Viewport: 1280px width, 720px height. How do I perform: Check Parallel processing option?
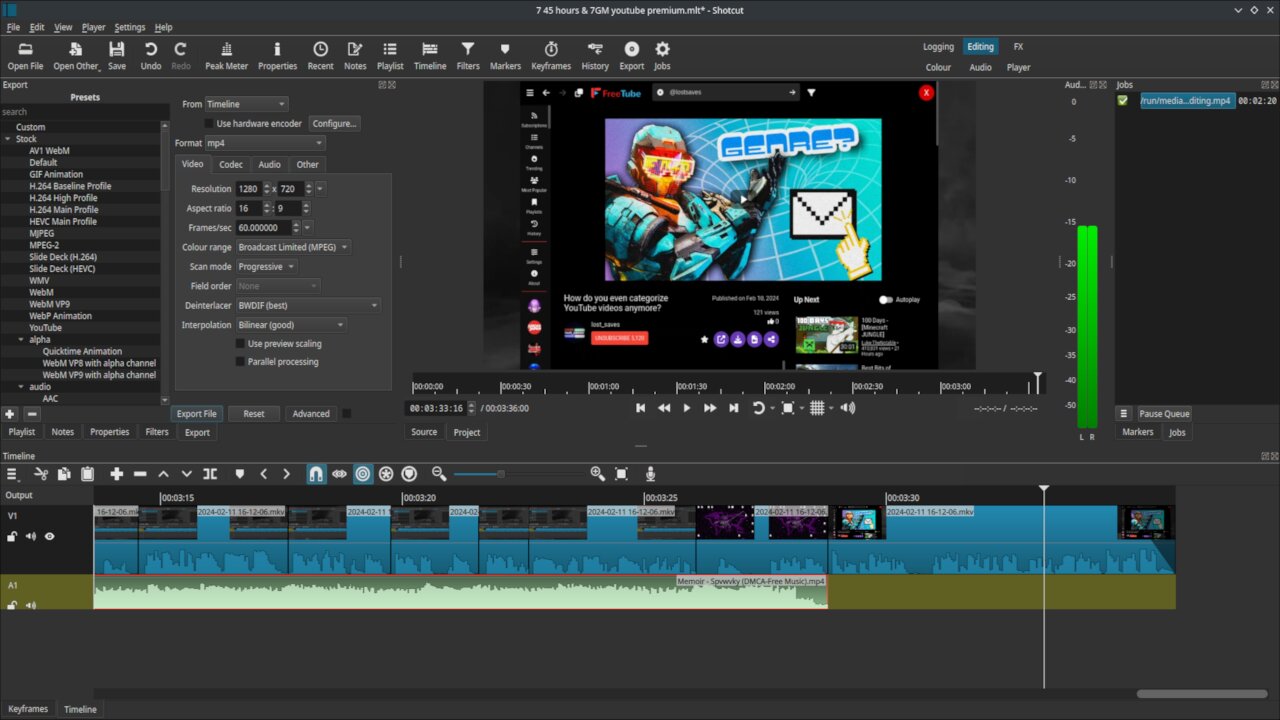click(x=240, y=362)
